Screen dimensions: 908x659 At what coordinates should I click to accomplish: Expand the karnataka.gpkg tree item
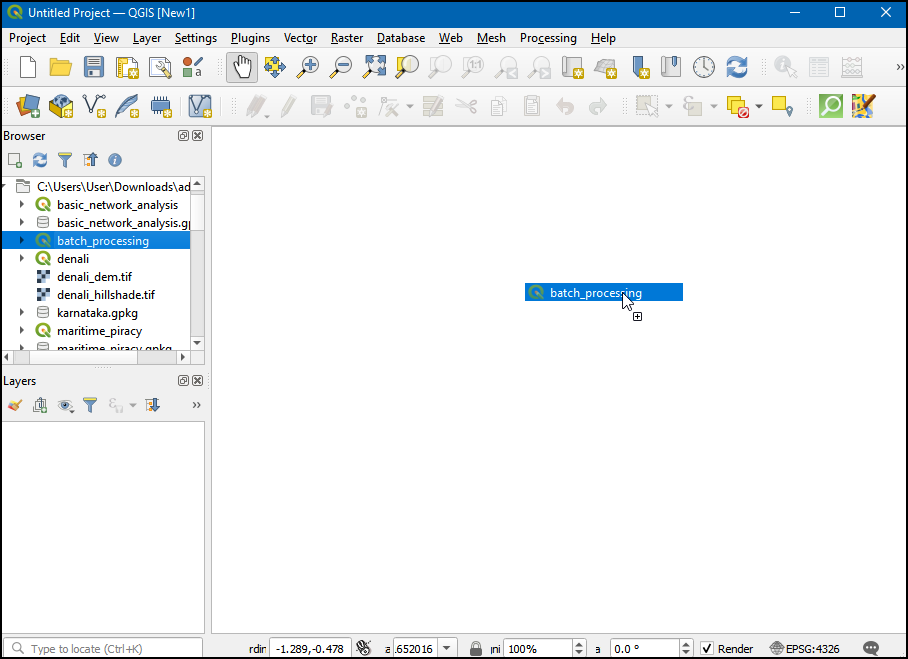click(x=22, y=313)
